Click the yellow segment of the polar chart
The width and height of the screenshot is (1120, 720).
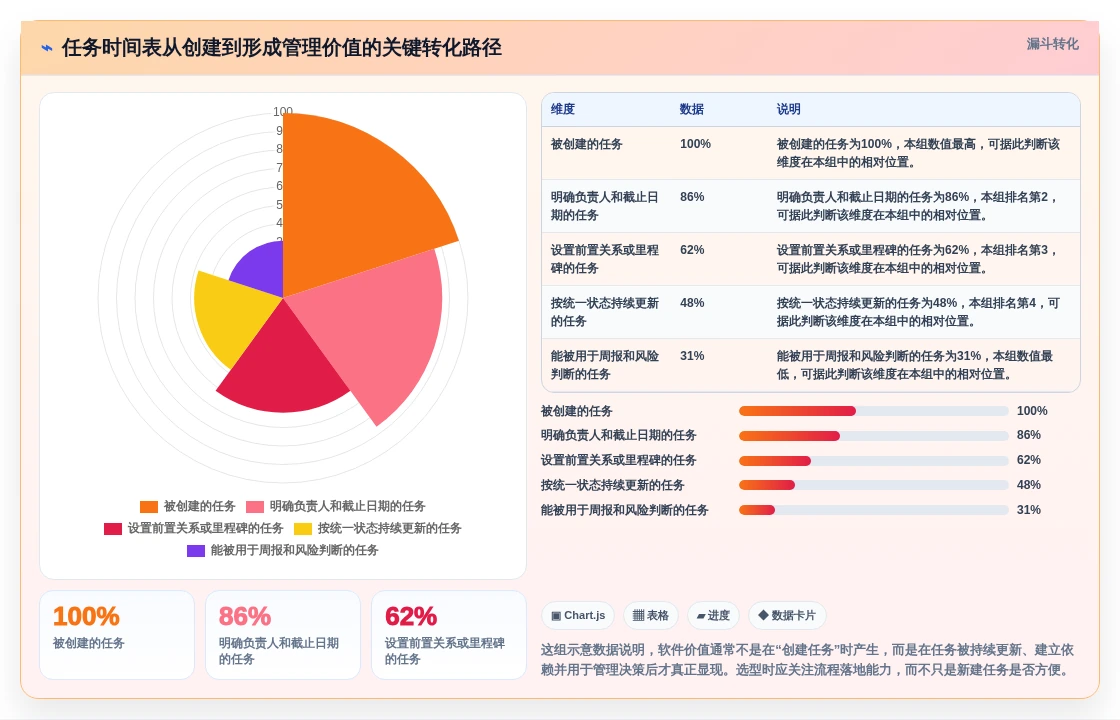(232, 314)
